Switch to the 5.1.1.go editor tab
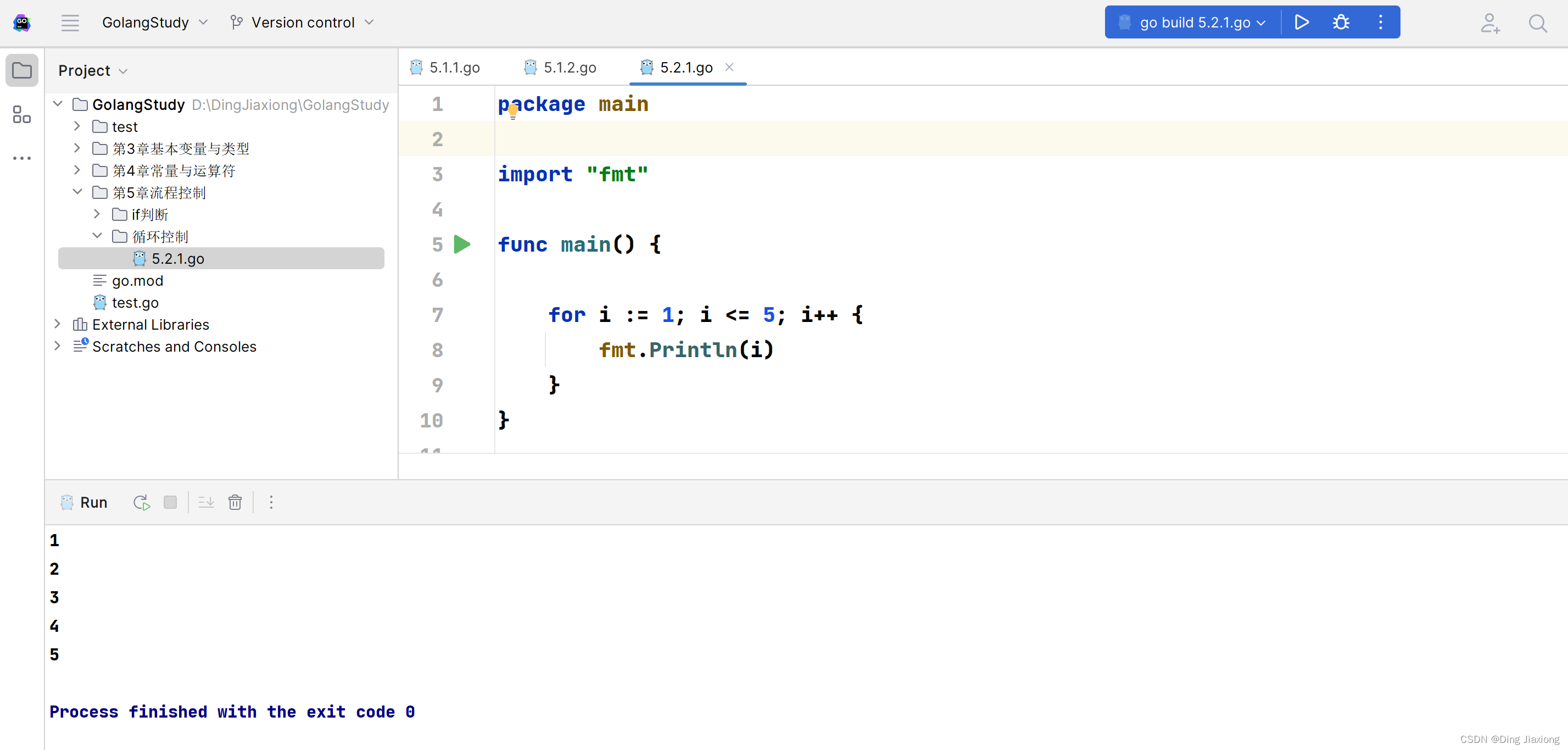Image resolution: width=1568 pixels, height=750 pixels. click(445, 68)
